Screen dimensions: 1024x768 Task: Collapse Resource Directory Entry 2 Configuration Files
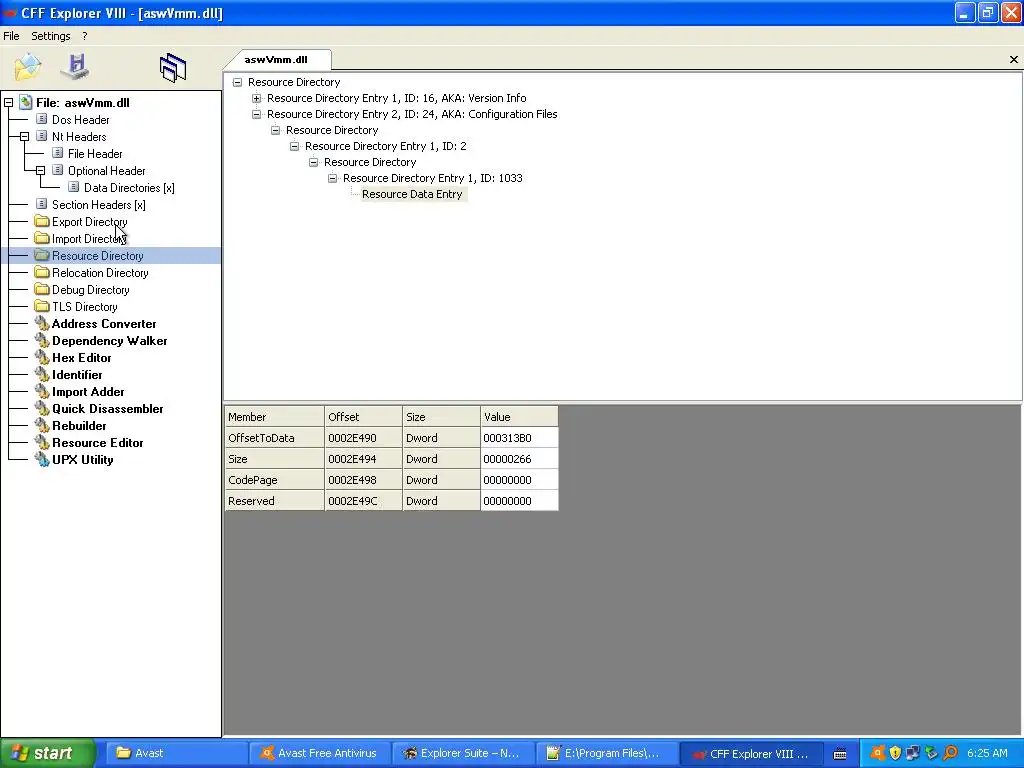[257, 114]
